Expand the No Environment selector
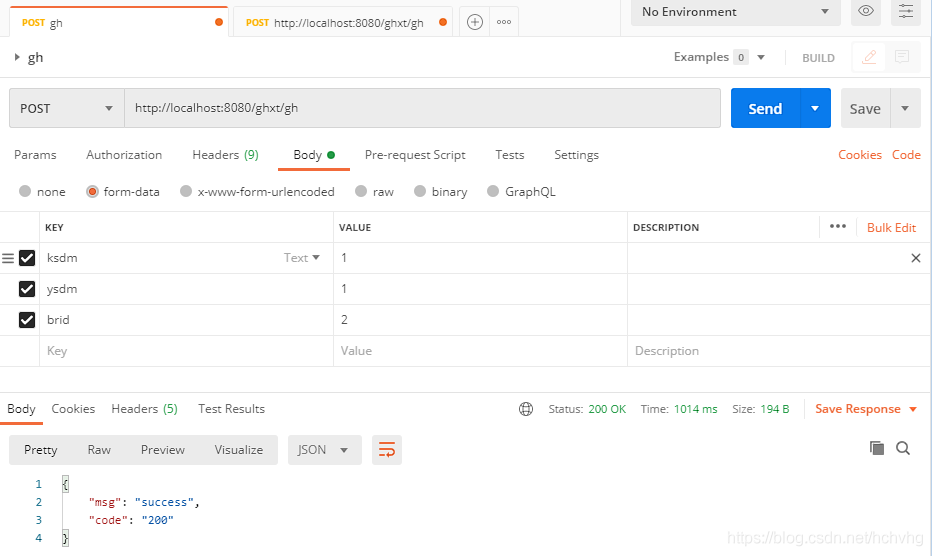Viewport: 932px width, 556px height. pyautogui.click(x=735, y=12)
